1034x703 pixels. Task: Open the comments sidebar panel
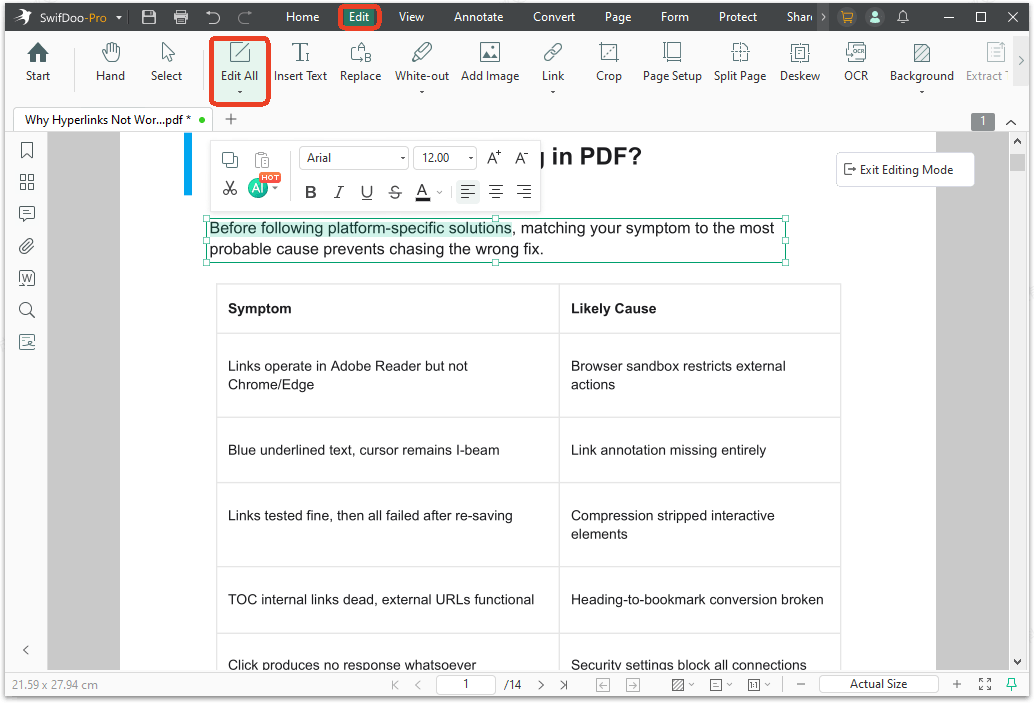pos(27,214)
